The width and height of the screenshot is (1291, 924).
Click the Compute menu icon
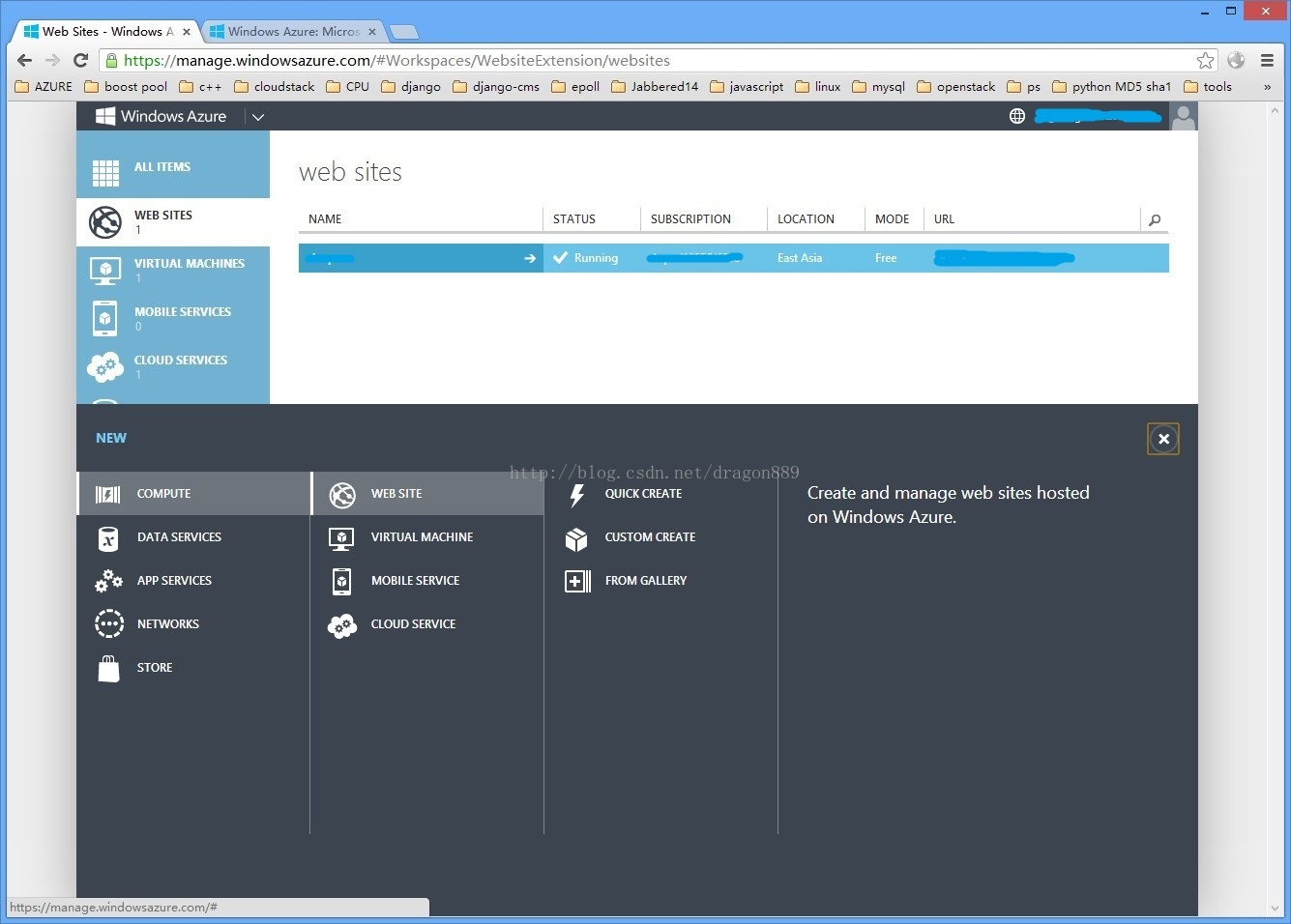(x=108, y=495)
